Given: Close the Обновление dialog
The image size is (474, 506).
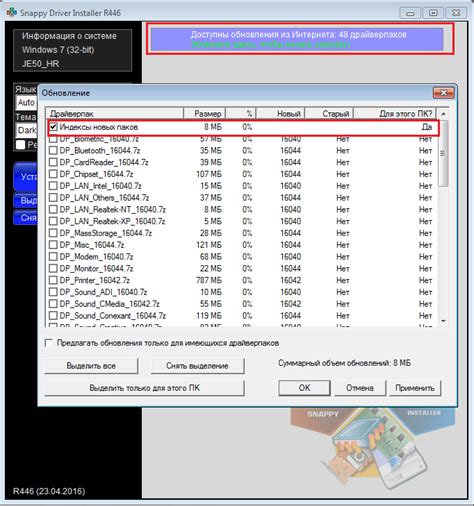Looking at the screenshot, I should (443, 93).
